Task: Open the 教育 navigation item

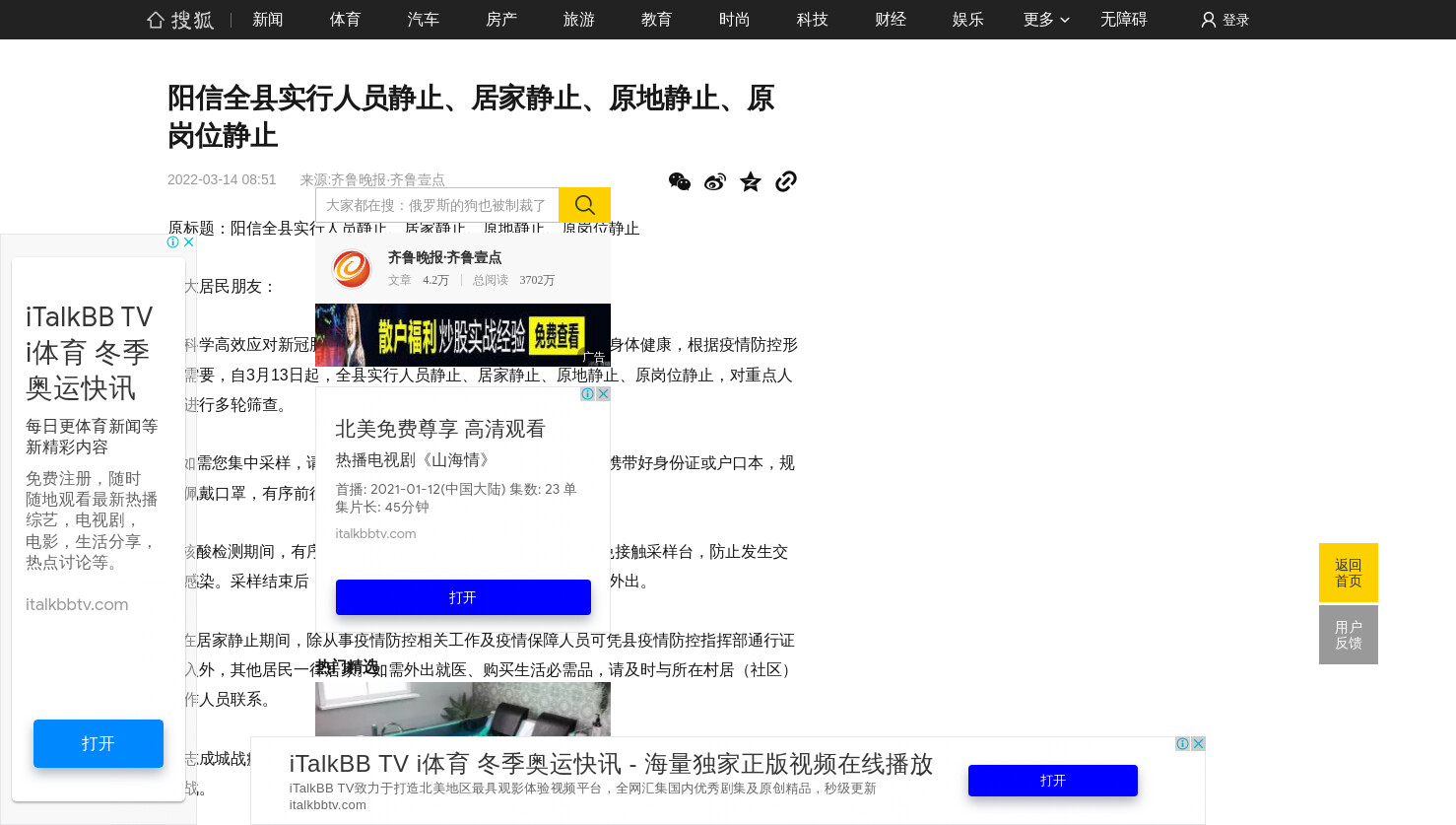Action: point(657,20)
